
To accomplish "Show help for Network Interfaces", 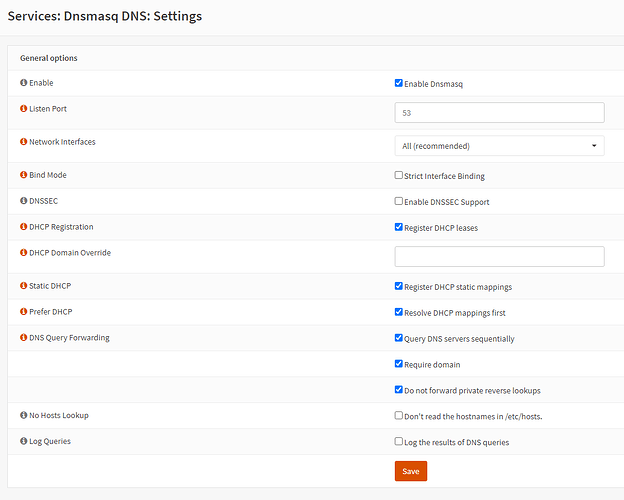I will click(24, 142).
